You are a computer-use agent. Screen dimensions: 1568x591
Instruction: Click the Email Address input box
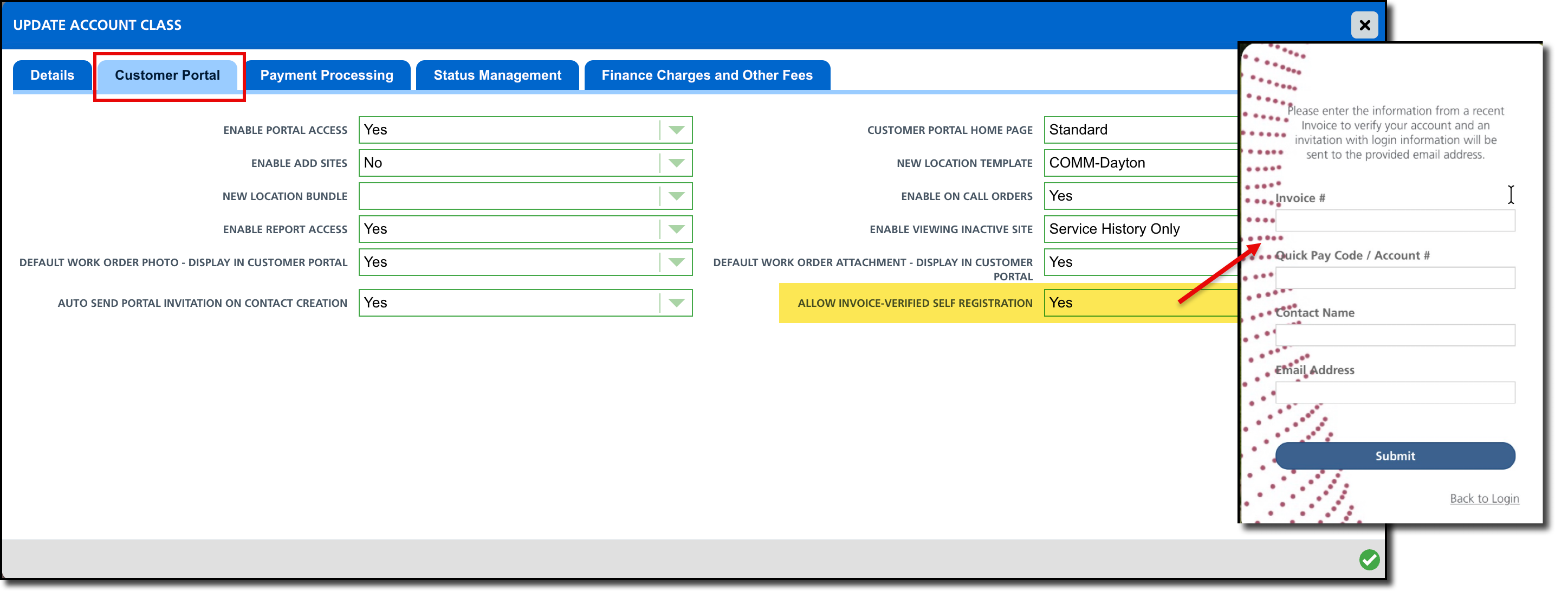(1395, 393)
